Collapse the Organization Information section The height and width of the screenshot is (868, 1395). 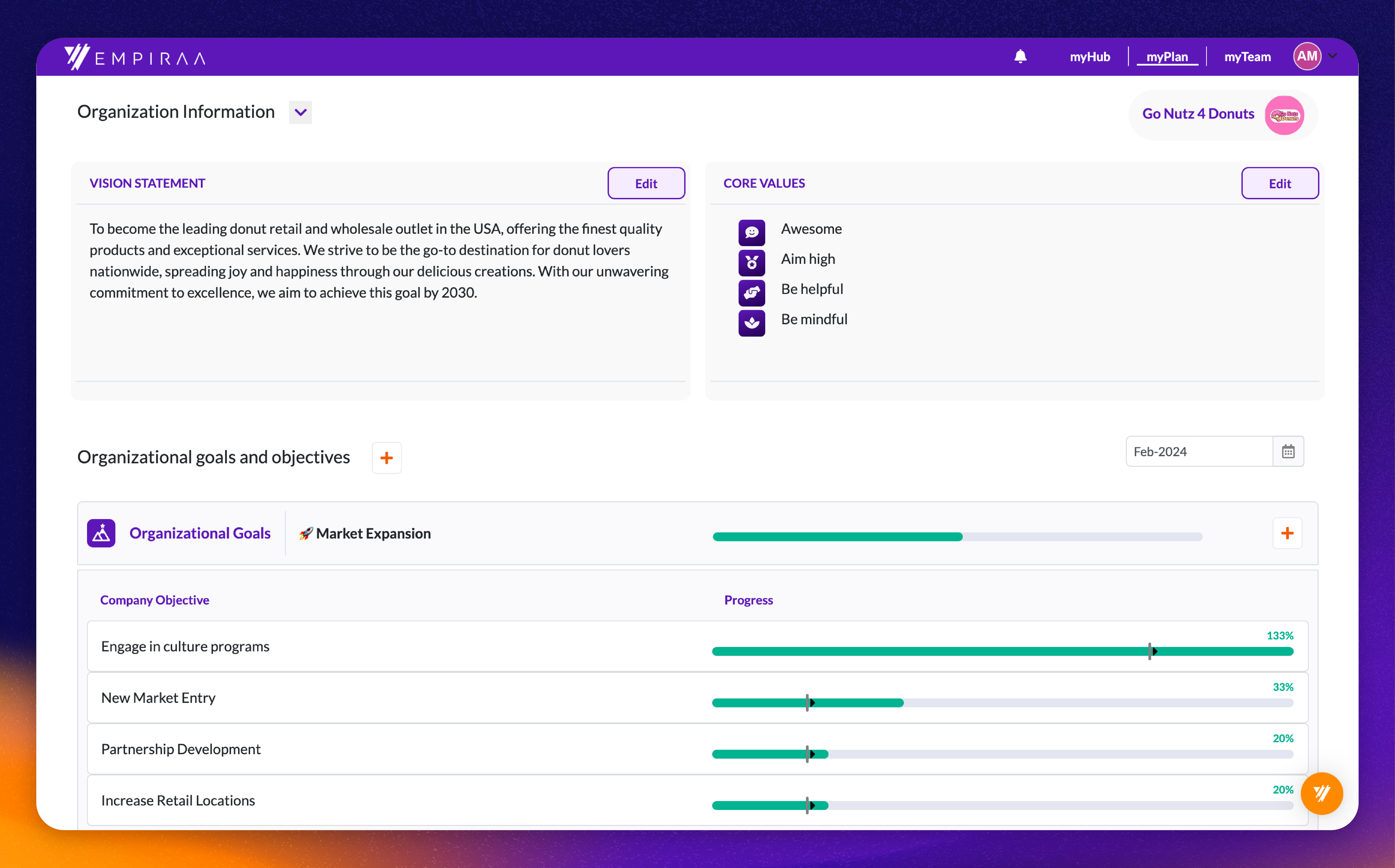click(x=300, y=112)
